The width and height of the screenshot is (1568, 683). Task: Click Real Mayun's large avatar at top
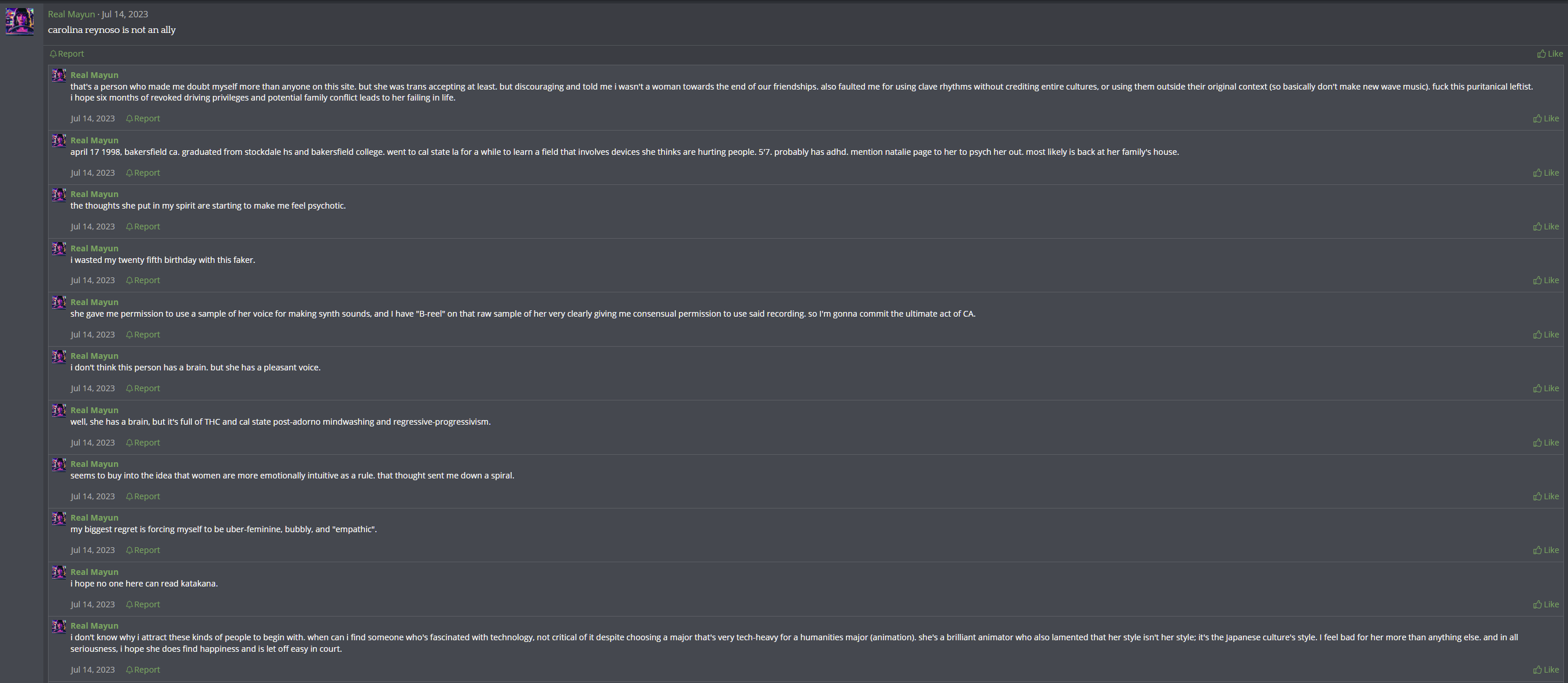pyautogui.click(x=20, y=21)
